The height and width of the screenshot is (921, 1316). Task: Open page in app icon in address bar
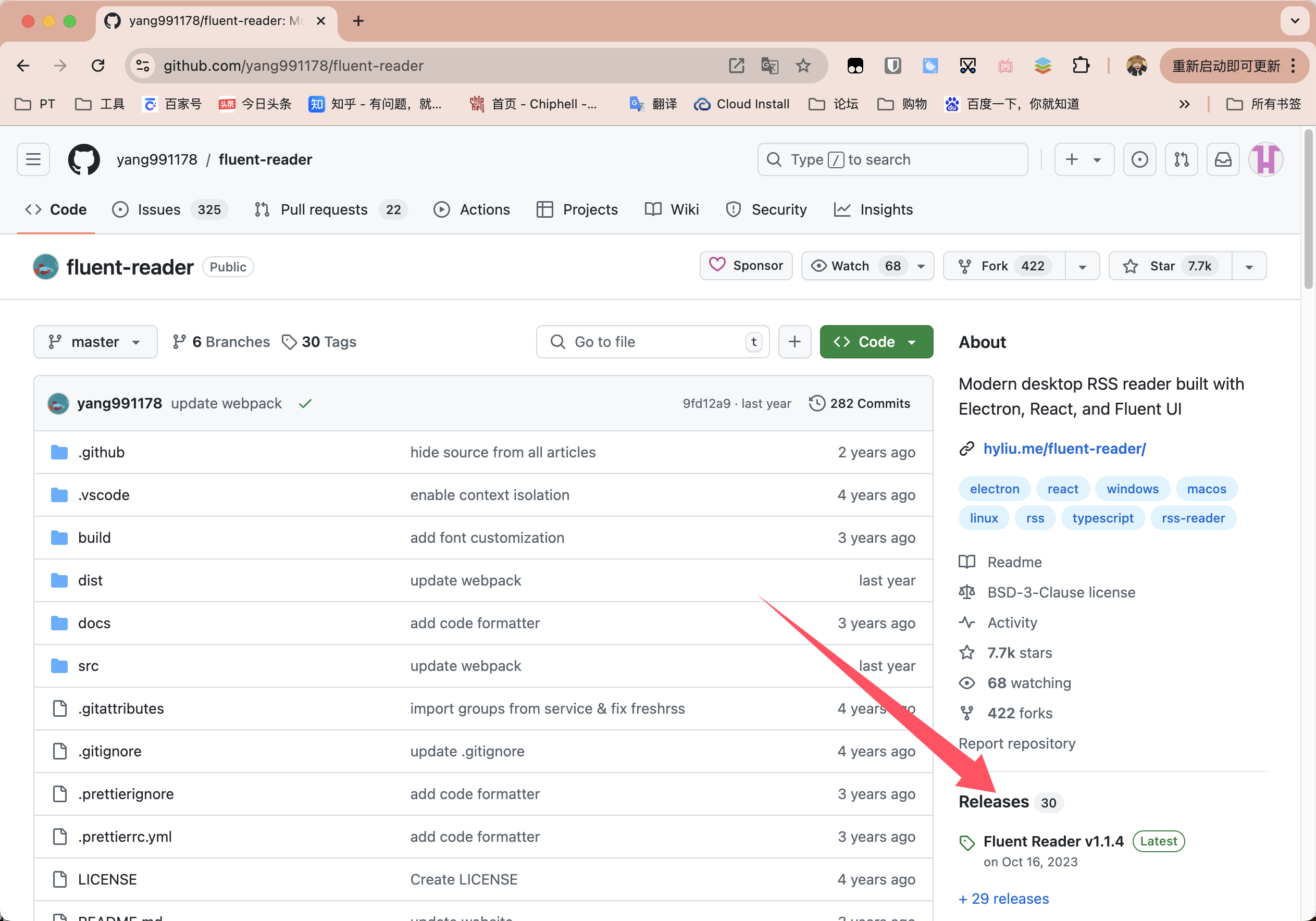[x=737, y=66]
